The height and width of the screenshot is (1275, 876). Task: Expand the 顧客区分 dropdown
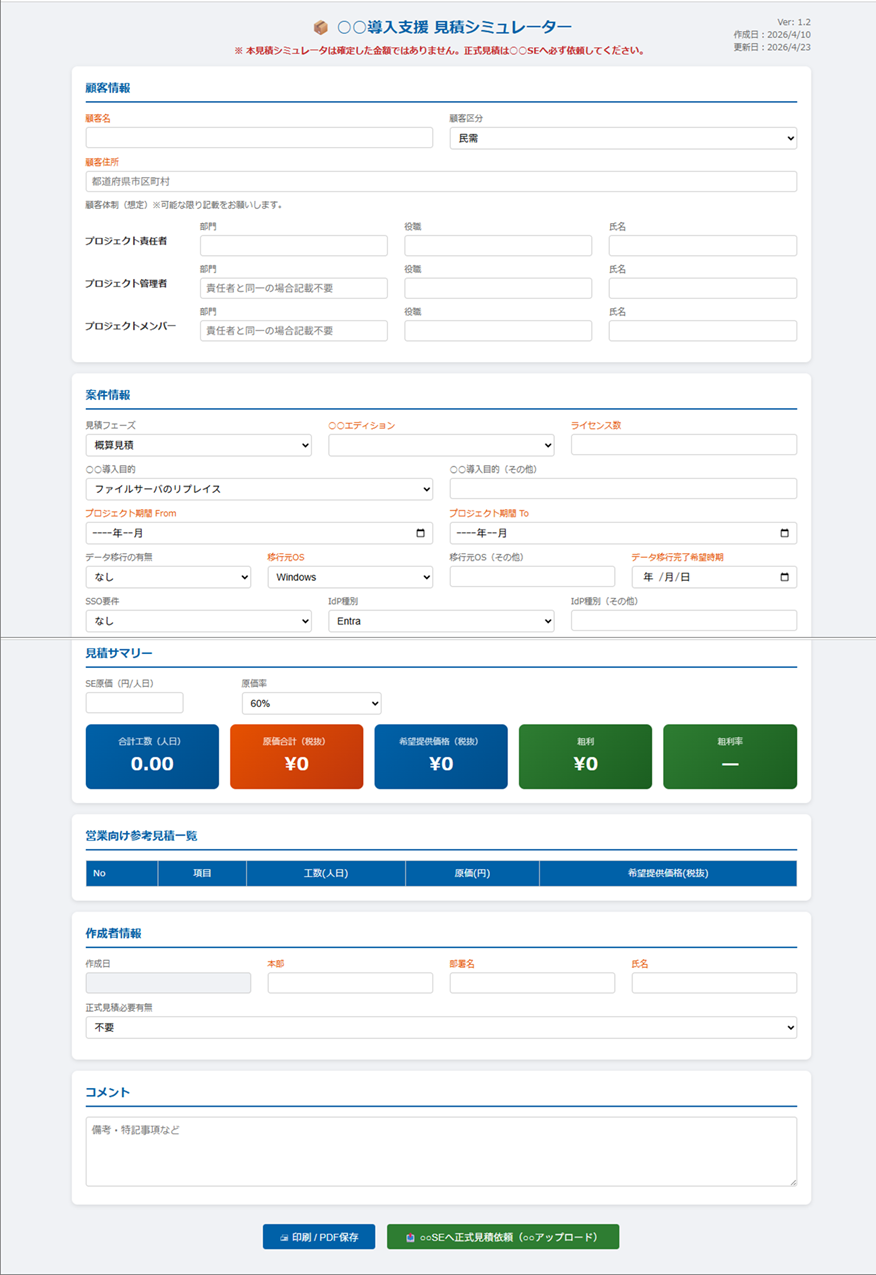(x=623, y=138)
